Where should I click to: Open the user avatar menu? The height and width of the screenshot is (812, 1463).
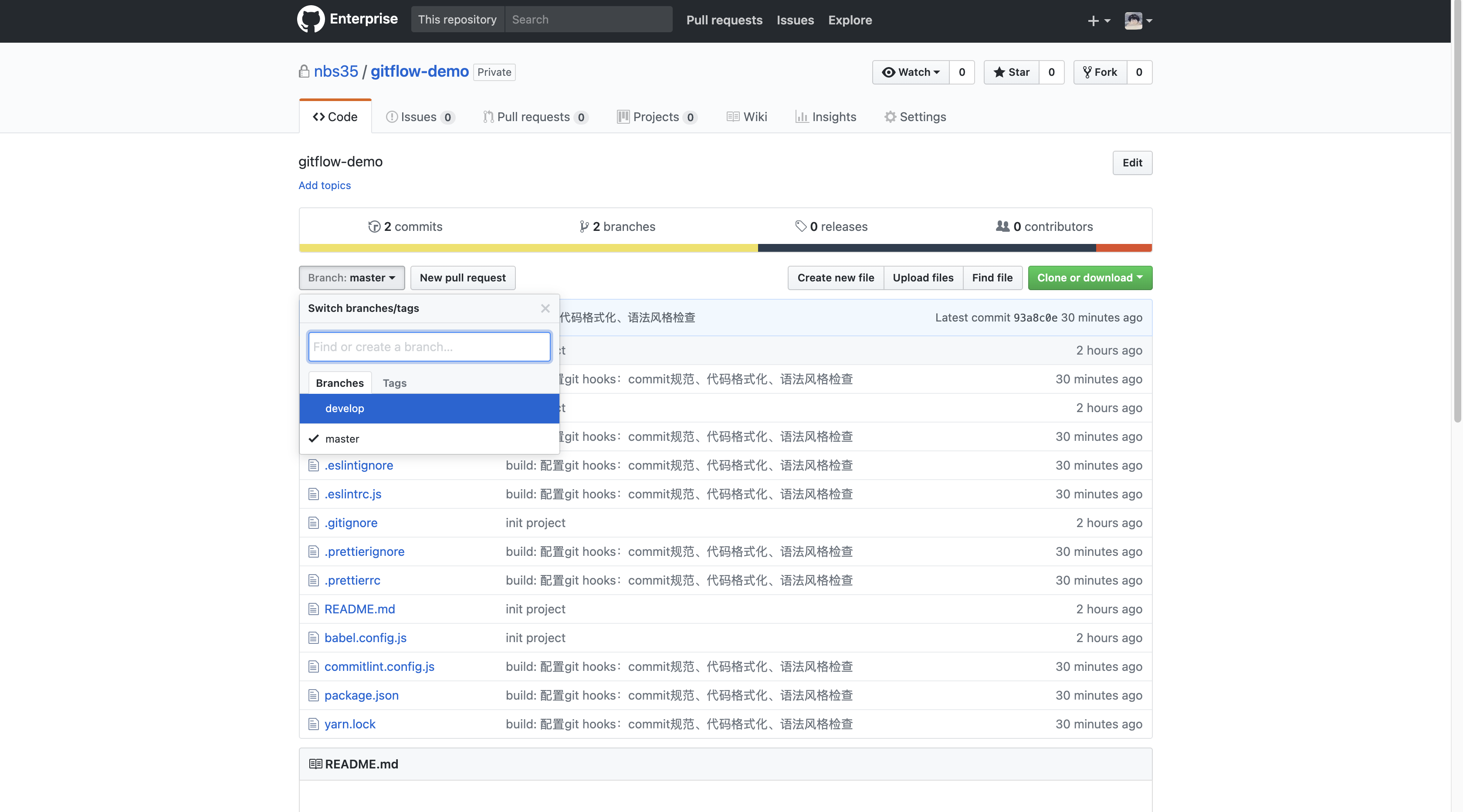point(1138,20)
